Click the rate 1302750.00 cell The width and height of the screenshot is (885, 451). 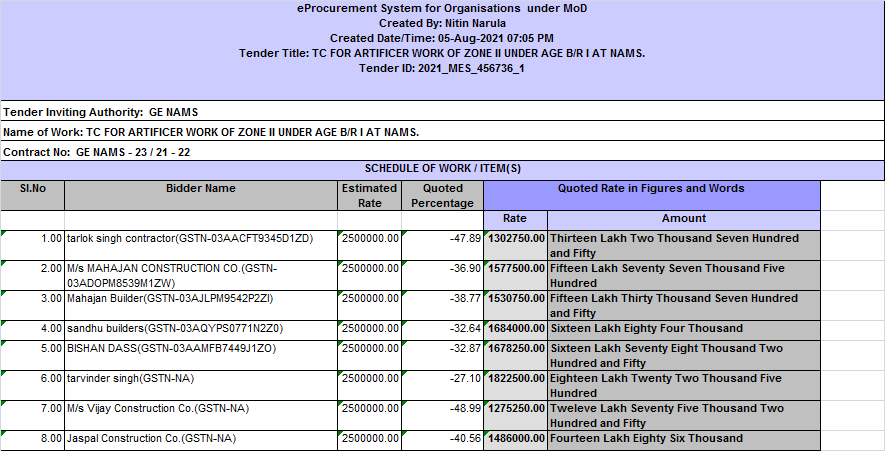pyautogui.click(x=515, y=245)
